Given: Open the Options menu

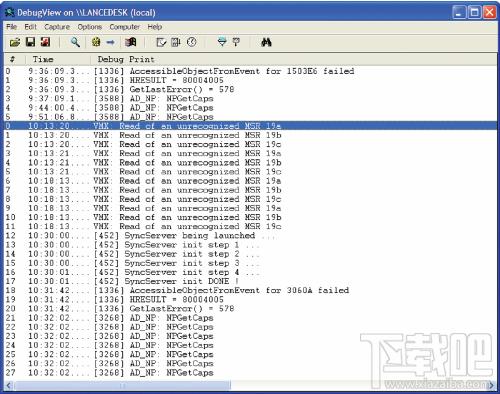Looking at the screenshot, I should click(90, 27).
